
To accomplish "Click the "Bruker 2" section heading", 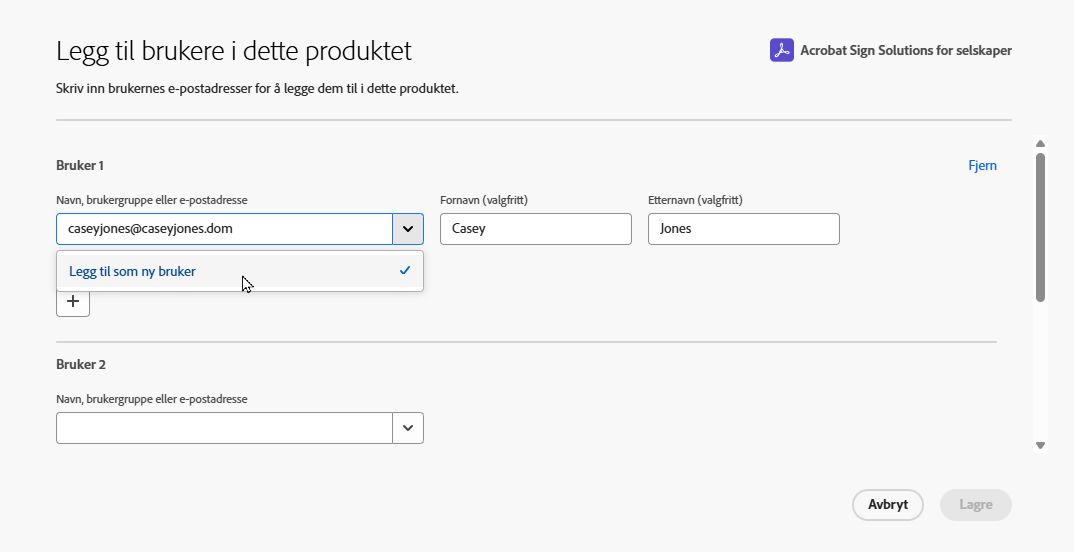I will pos(80,365).
